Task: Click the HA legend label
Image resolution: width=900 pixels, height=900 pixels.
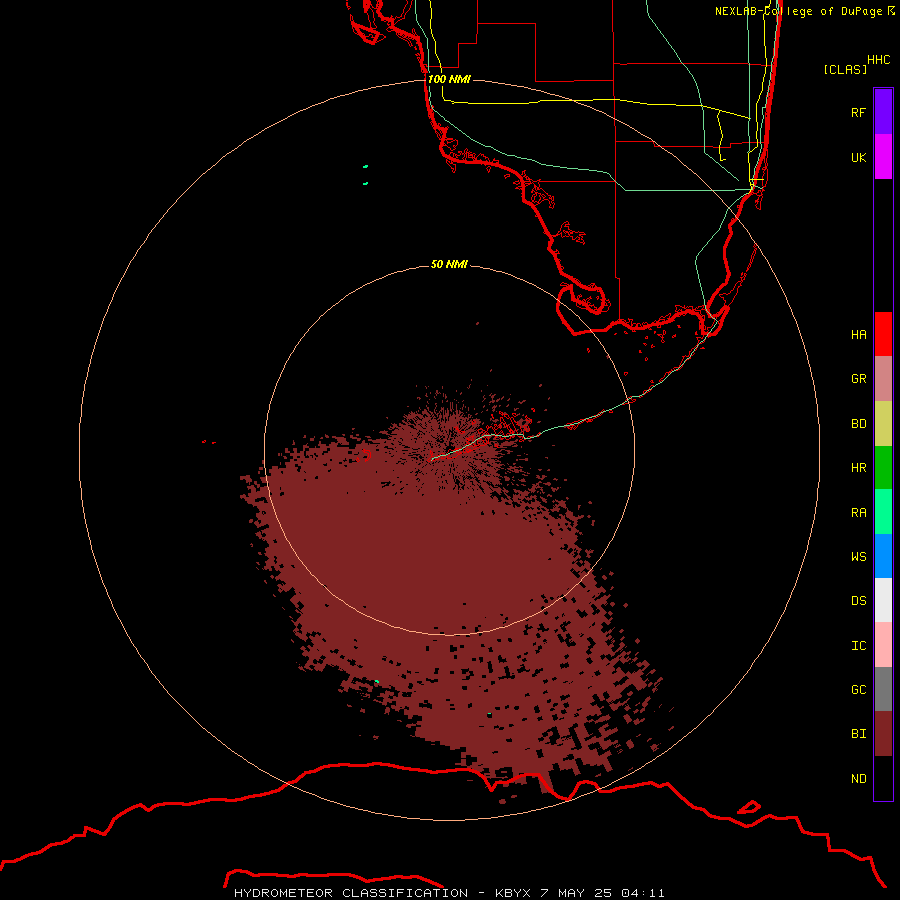Action: [x=858, y=335]
